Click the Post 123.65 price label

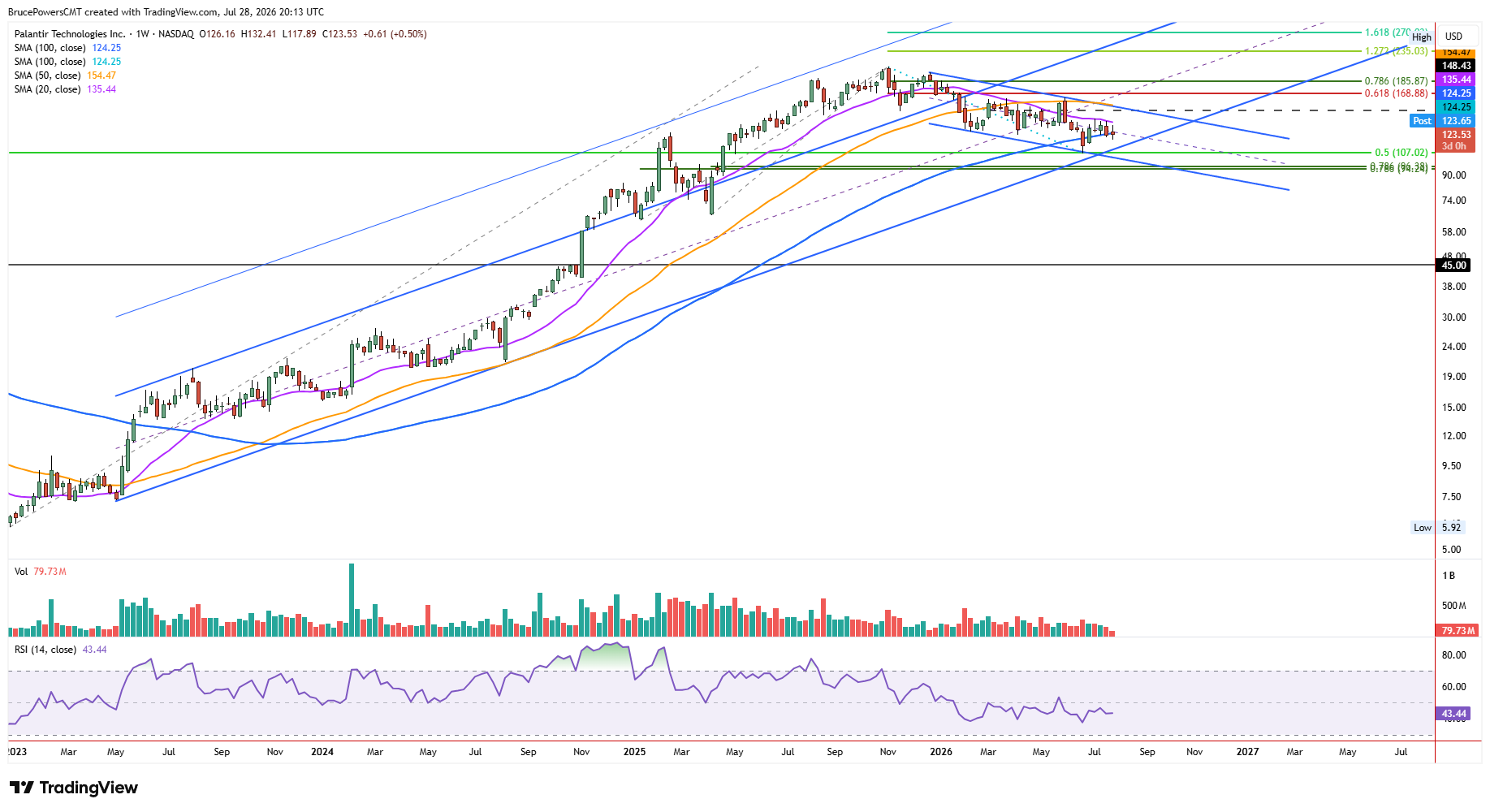tap(1443, 121)
